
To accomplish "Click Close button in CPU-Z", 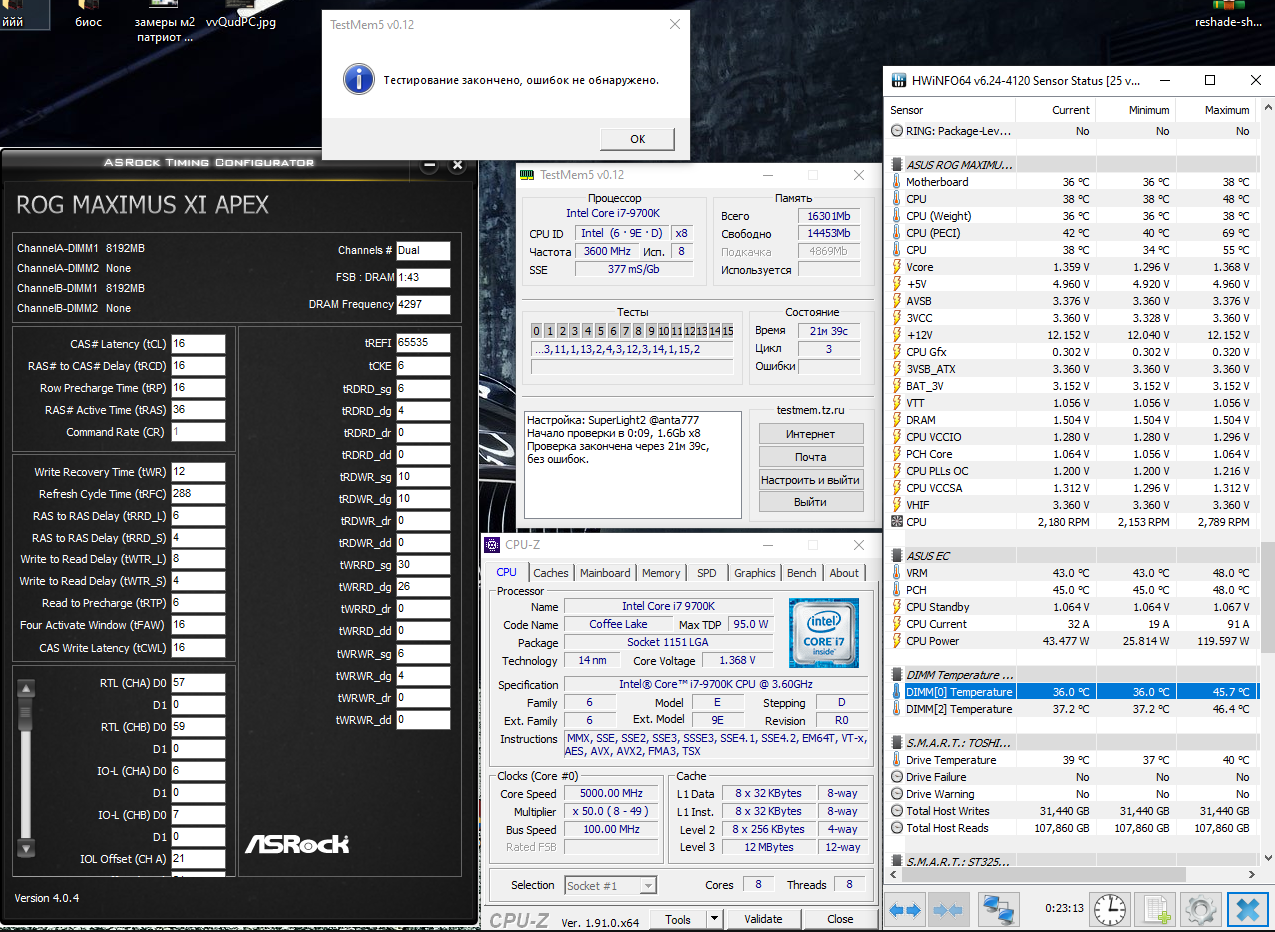I will 840,919.
